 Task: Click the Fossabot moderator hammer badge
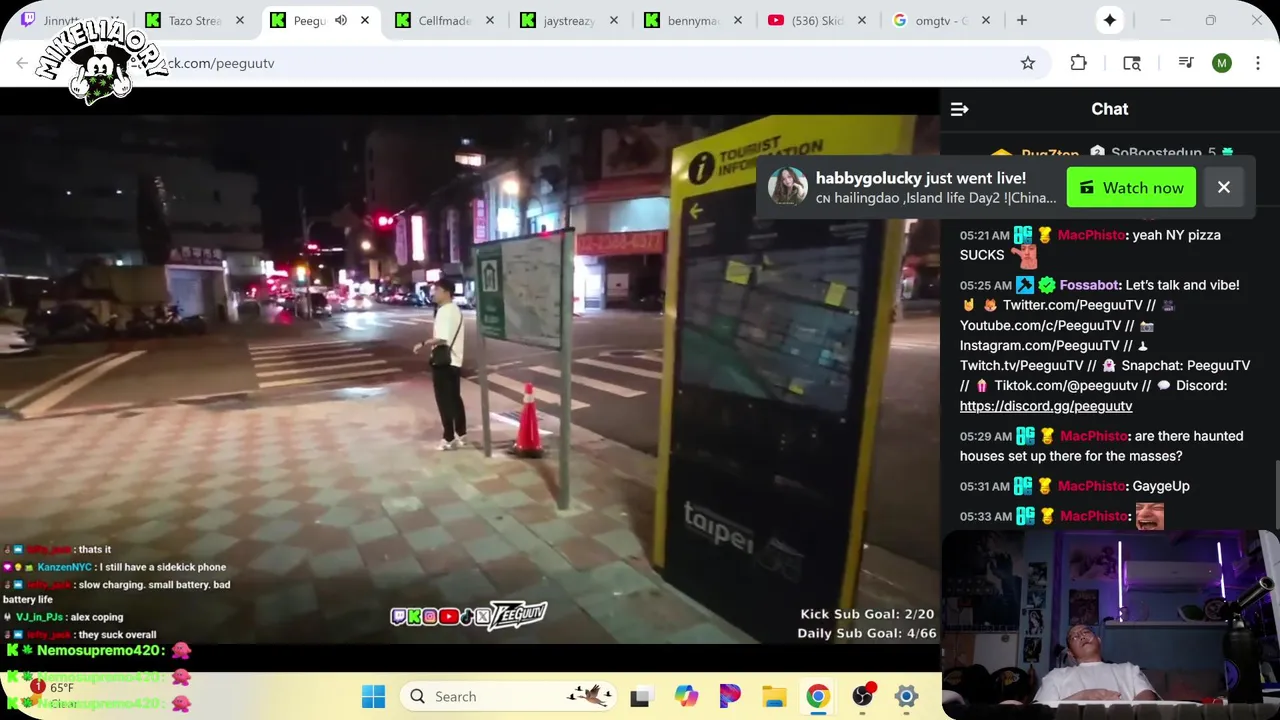pyautogui.click(x=1024, y=285)
